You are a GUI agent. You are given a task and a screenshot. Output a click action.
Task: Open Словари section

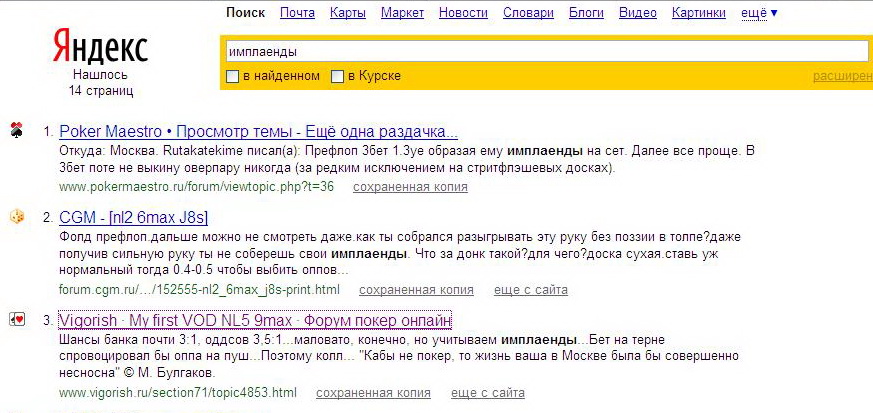click(528, 12)
